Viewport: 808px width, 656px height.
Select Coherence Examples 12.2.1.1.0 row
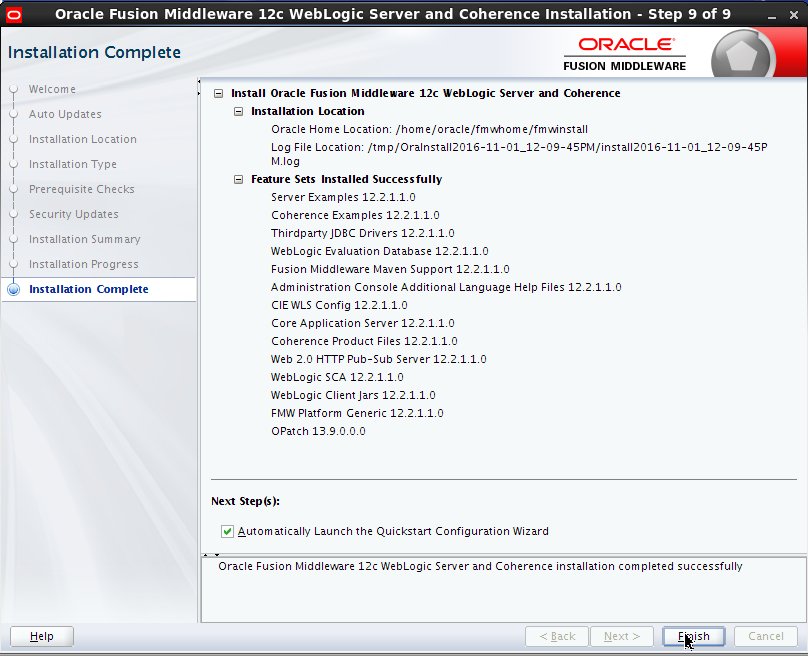point(355,215)
